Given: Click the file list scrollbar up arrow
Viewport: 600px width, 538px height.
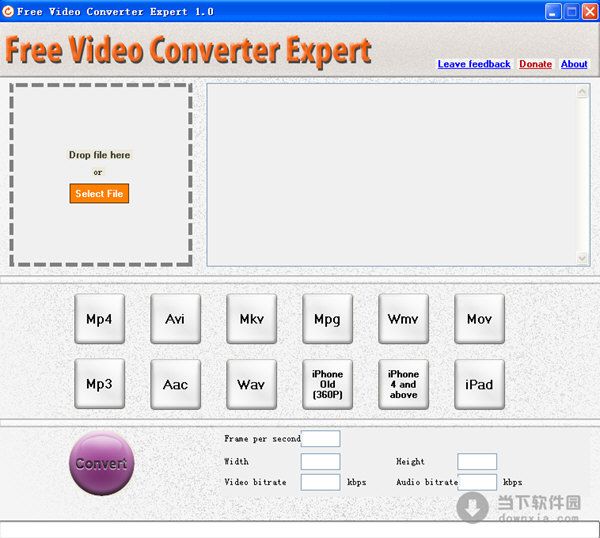Looking at the screenshot, I should coord(582,91).
